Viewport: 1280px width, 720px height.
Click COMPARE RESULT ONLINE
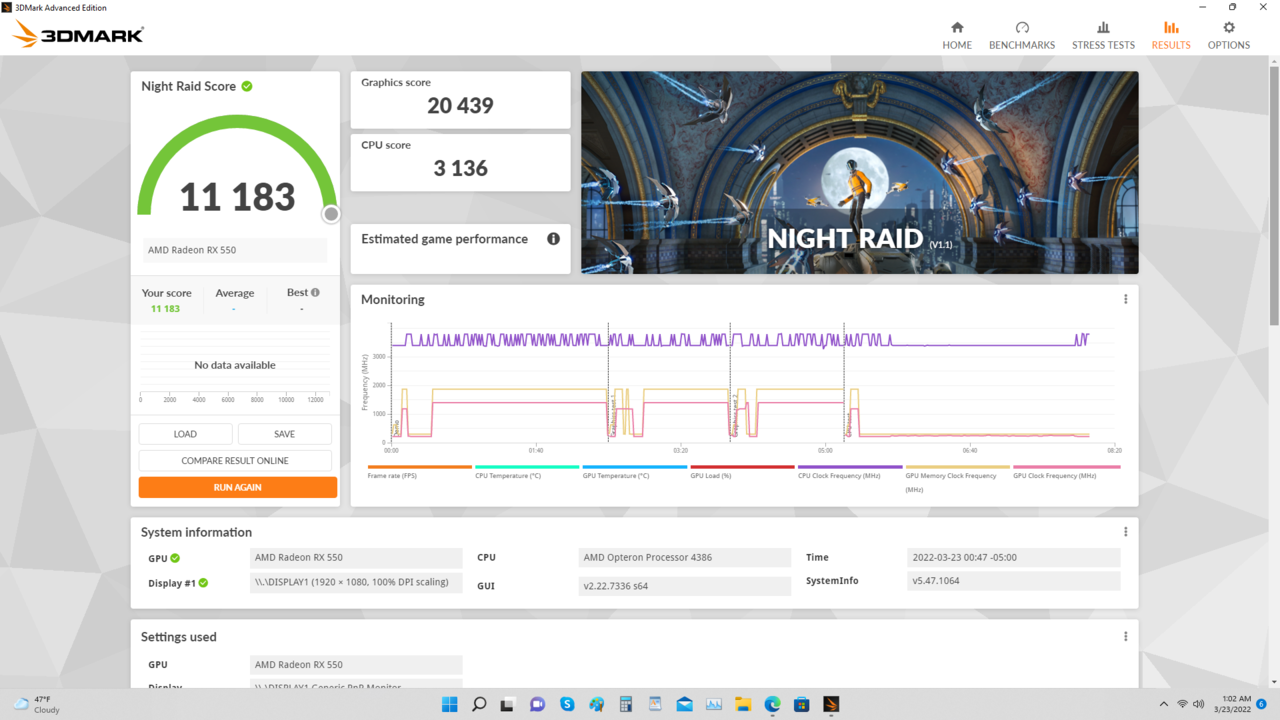237,460
